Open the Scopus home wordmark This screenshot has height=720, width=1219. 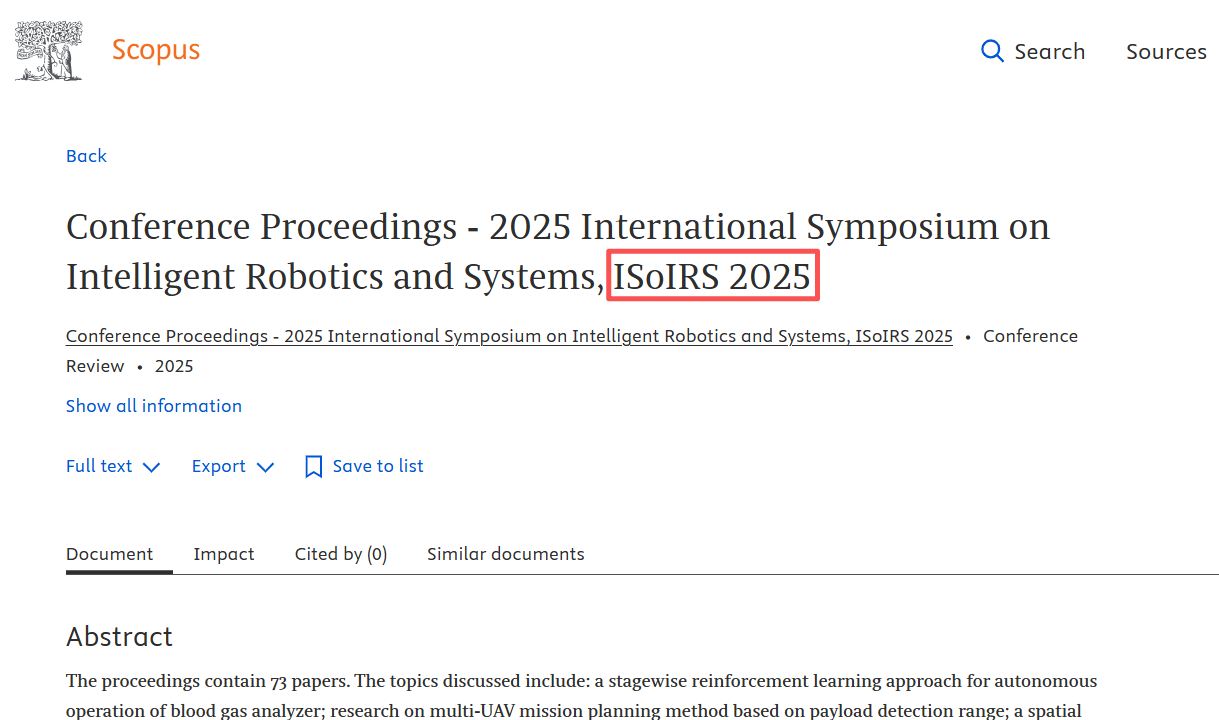(x=155, y=50)
